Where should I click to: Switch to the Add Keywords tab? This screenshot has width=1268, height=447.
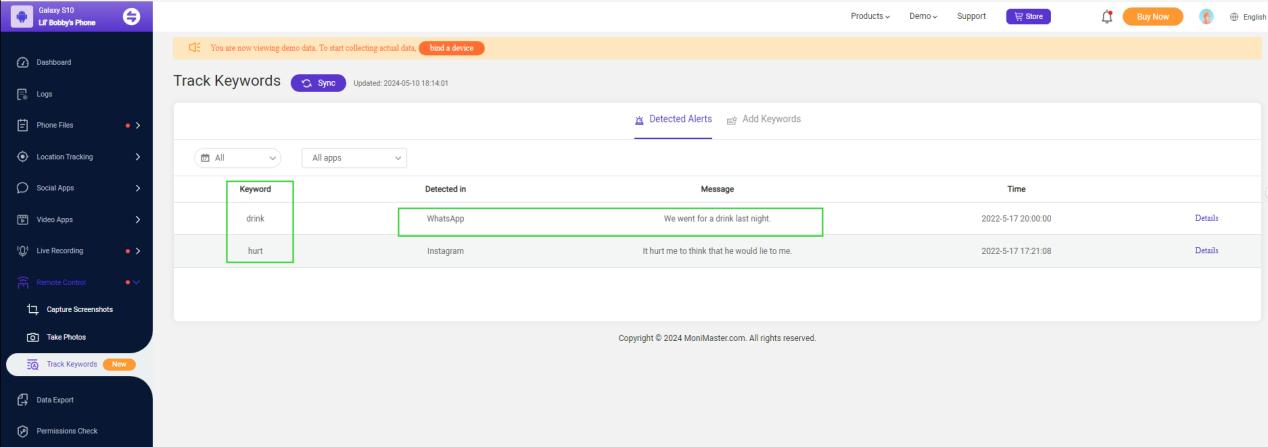[x=764, y=119]
